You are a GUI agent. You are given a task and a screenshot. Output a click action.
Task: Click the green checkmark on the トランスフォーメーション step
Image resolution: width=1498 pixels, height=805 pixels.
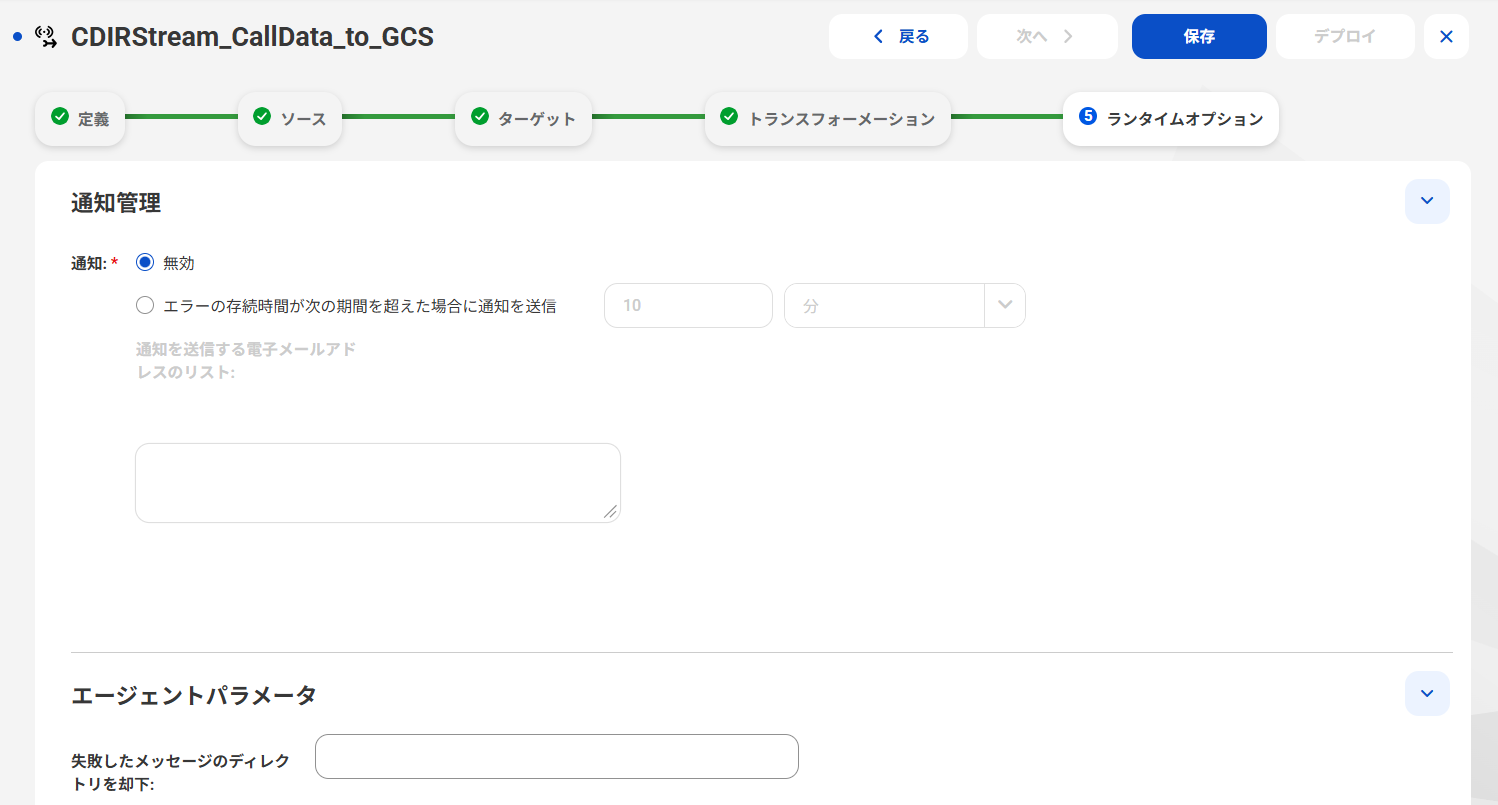point(729,117)
